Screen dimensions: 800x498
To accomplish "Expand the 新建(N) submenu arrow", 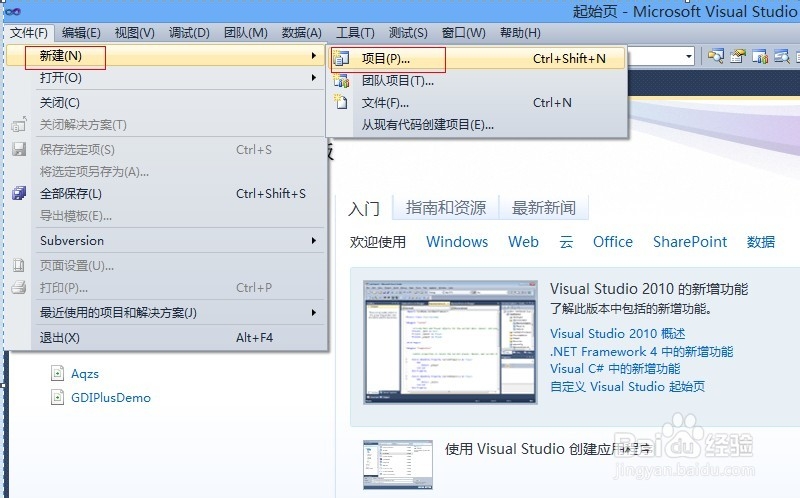I will point(313,55).
